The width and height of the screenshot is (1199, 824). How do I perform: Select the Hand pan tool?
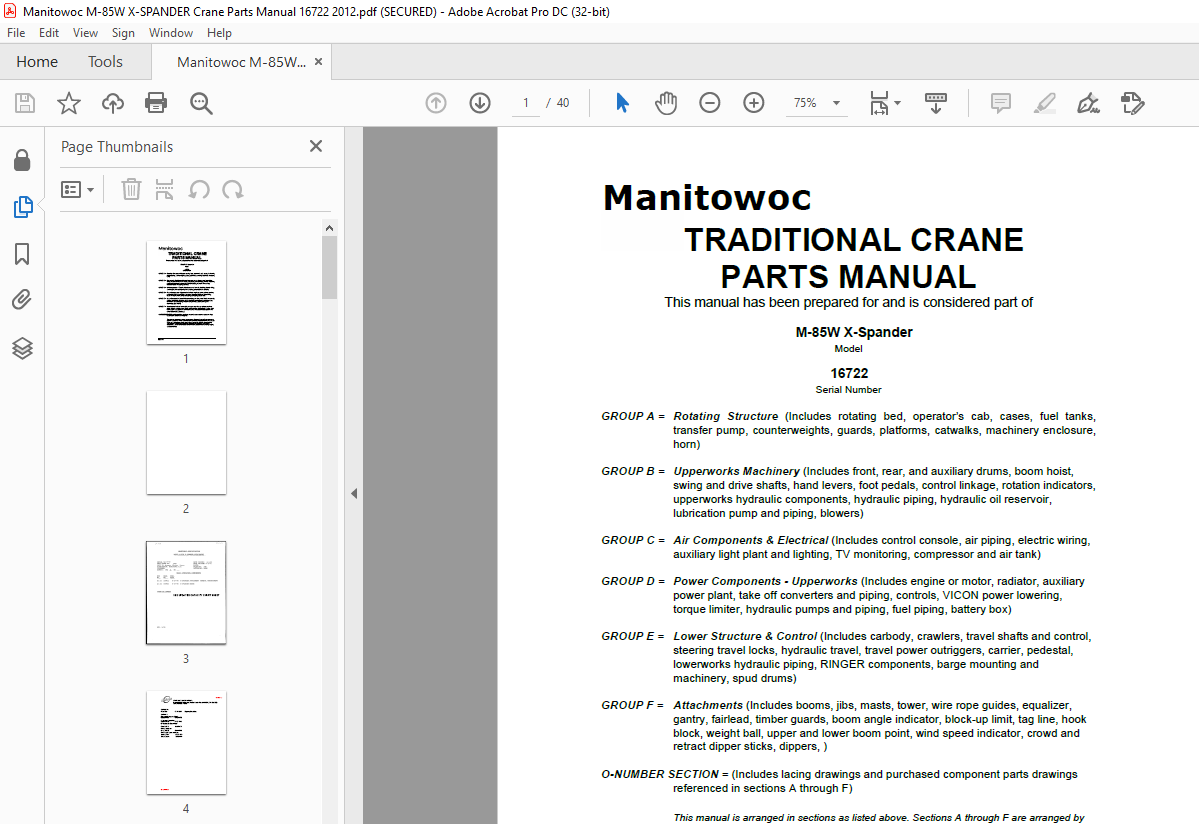click(666, 103)
